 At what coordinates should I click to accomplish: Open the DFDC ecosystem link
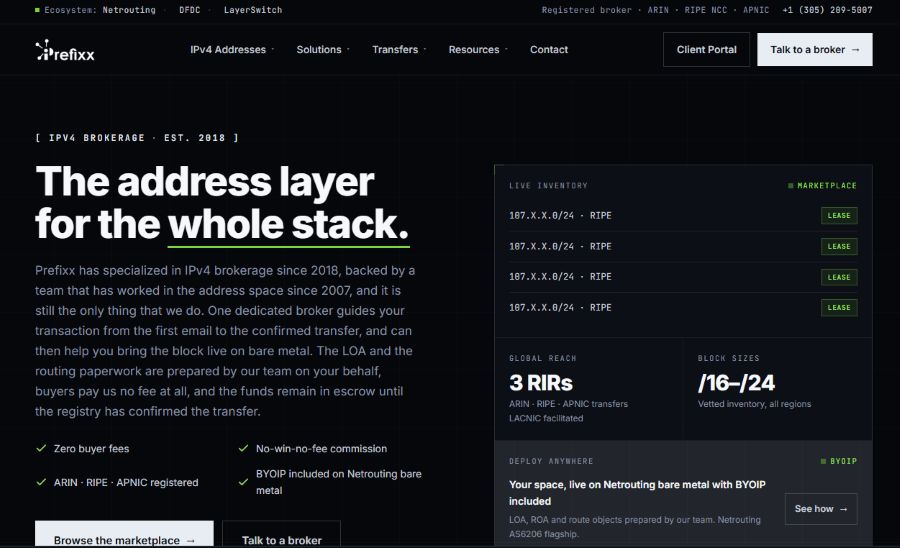point(189,10)
